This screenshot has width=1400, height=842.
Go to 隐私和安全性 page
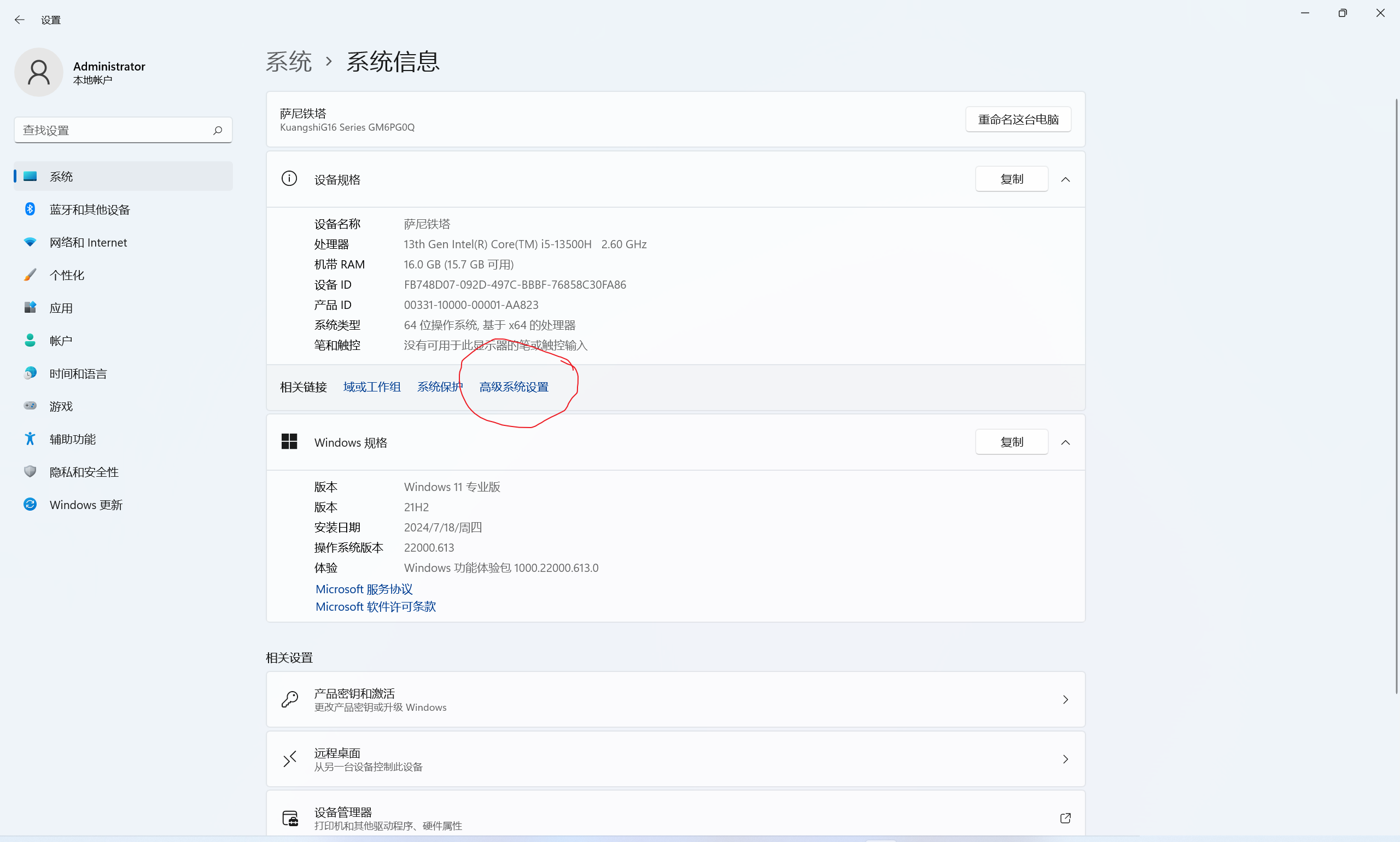[123, 472]
